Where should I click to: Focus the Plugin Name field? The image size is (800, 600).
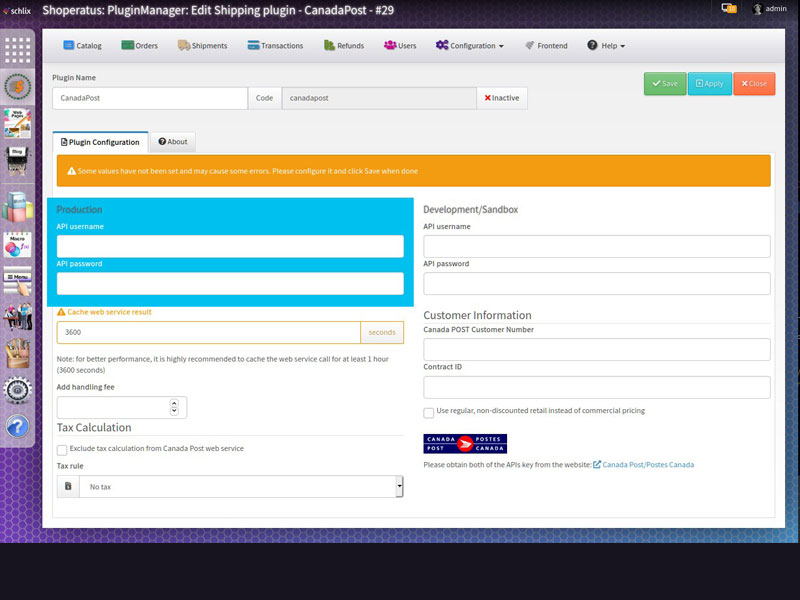pyautogui.click(x=150, y=98)
